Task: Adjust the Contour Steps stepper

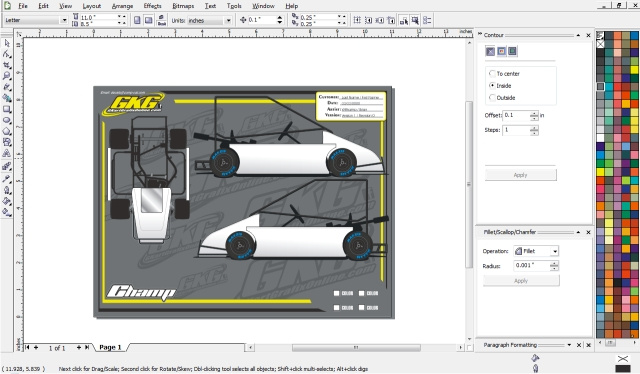Action: tap(534, 130)
